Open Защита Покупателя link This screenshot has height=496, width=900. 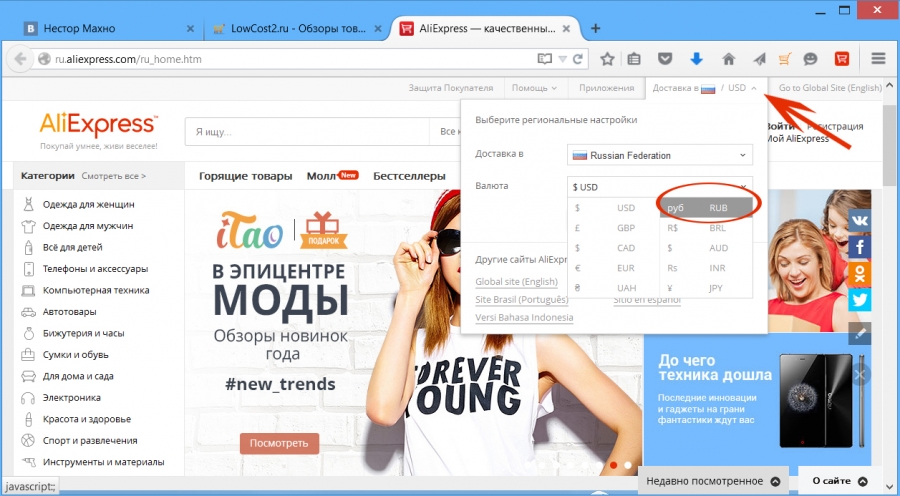(451, 88)
